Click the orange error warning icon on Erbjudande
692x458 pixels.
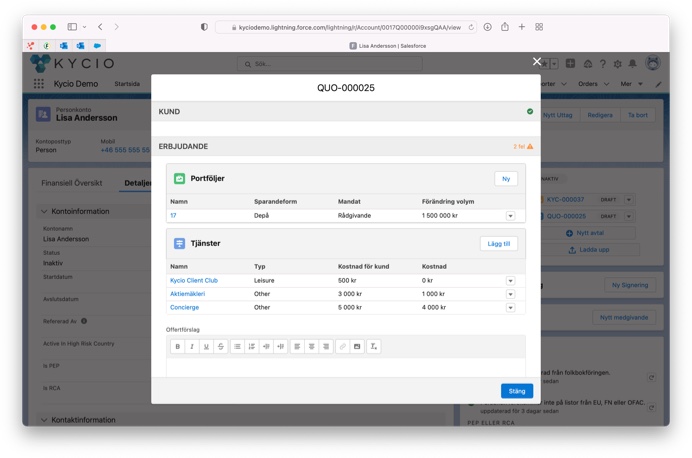coord(530,146)
